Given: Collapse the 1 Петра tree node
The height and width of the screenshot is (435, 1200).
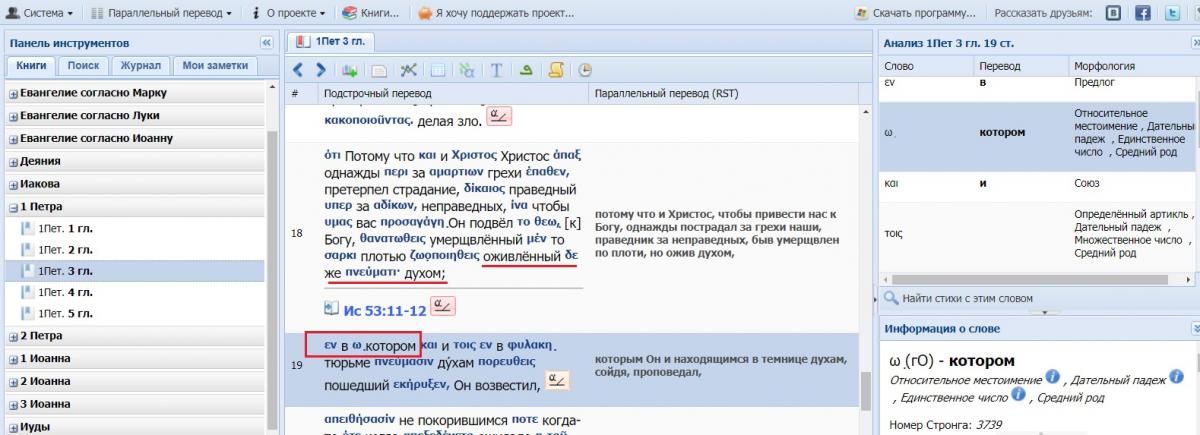Looking at the screenshot, I should (14, 207).
